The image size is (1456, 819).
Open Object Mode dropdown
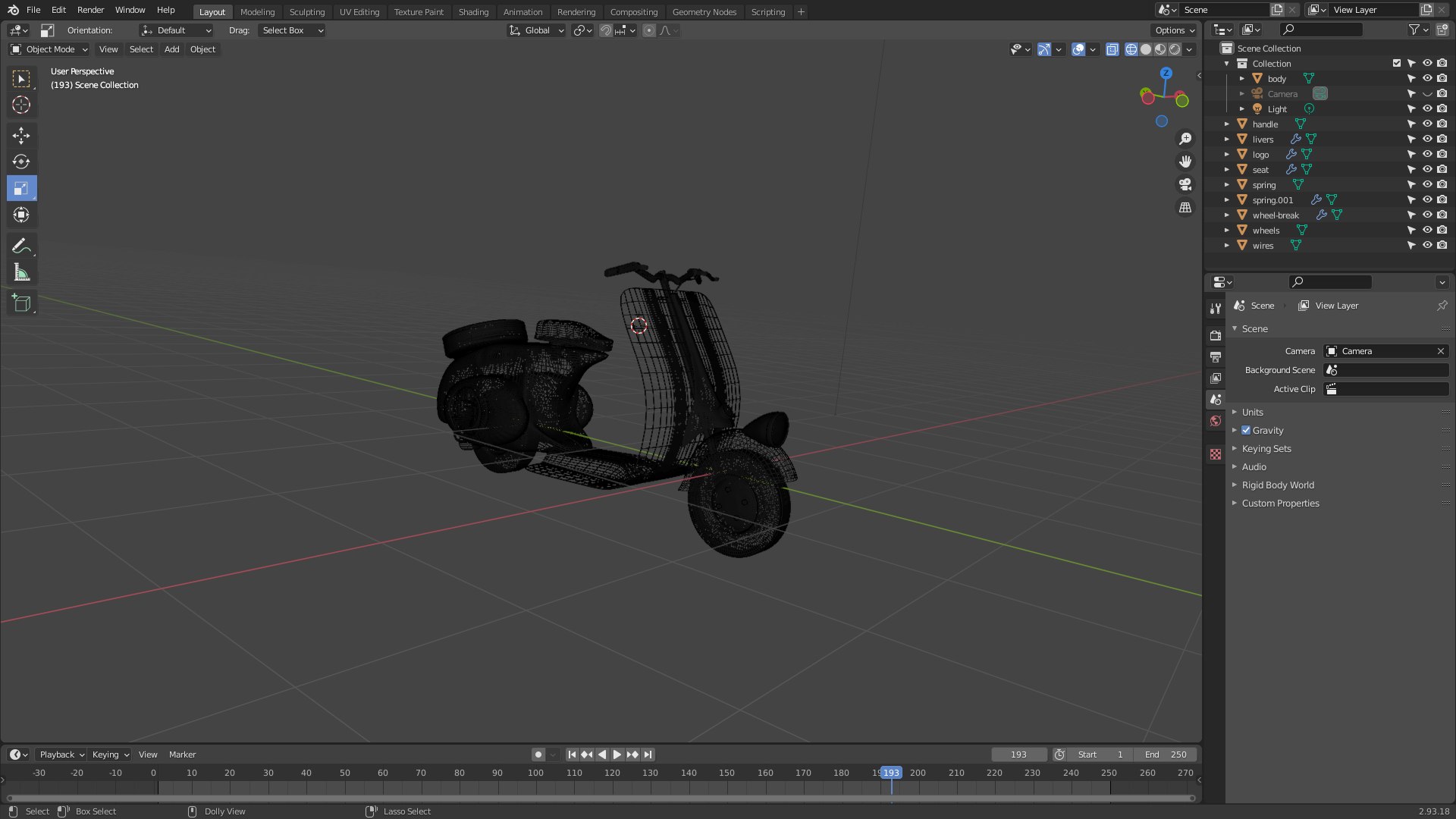point(49,49)
